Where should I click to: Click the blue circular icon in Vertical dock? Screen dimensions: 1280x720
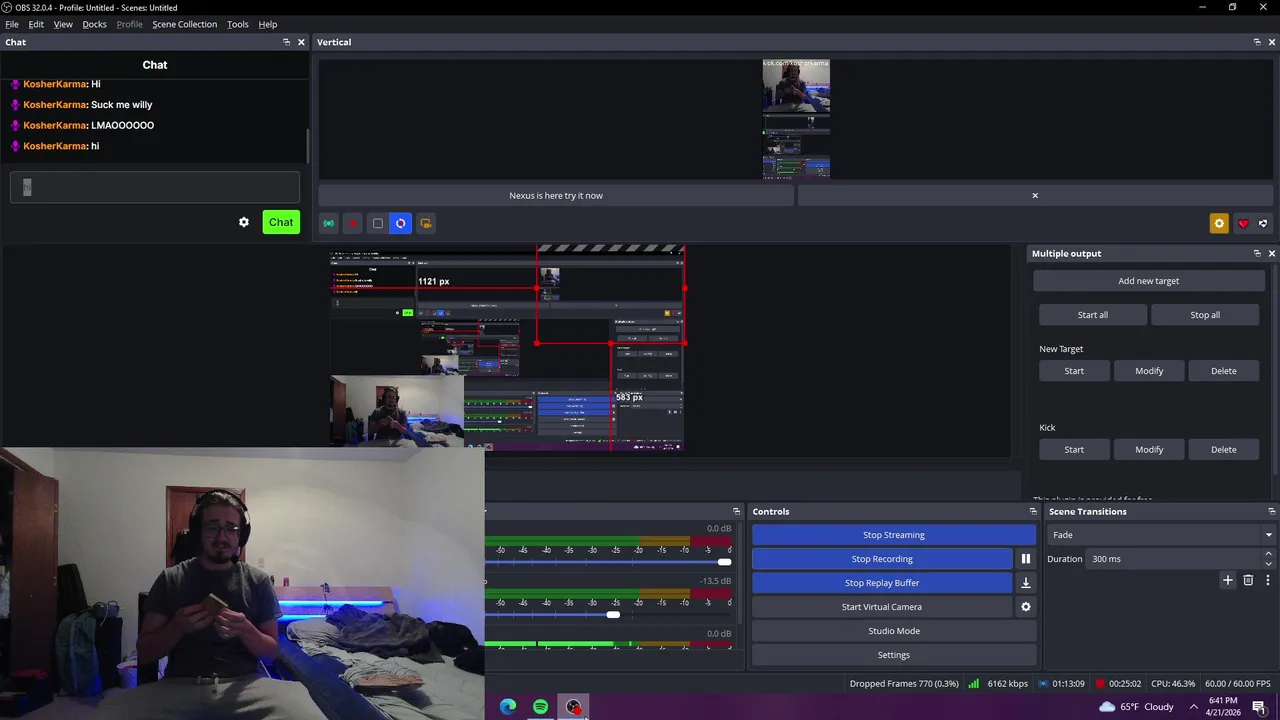click(x=401, y=223)
